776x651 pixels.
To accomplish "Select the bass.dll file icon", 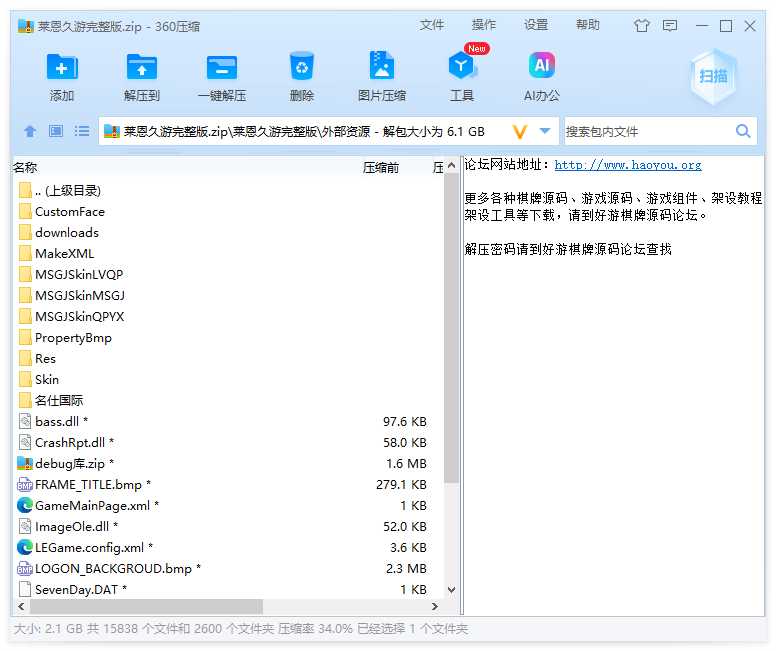I will pyautogui.click(x=25, y=421).
